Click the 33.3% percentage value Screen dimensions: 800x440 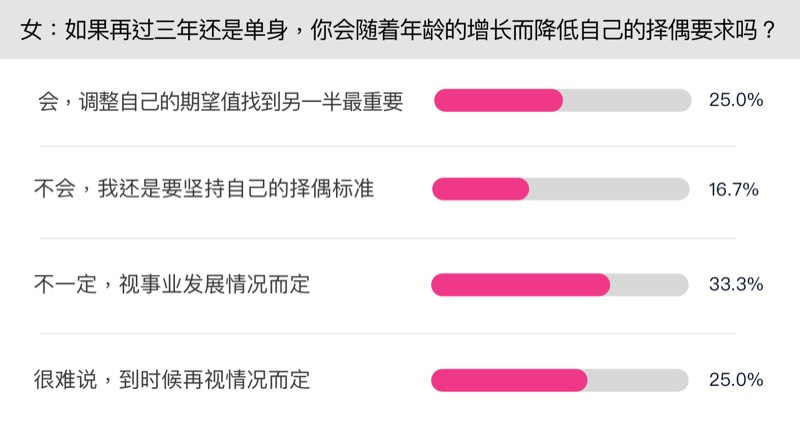pos(736,285)
